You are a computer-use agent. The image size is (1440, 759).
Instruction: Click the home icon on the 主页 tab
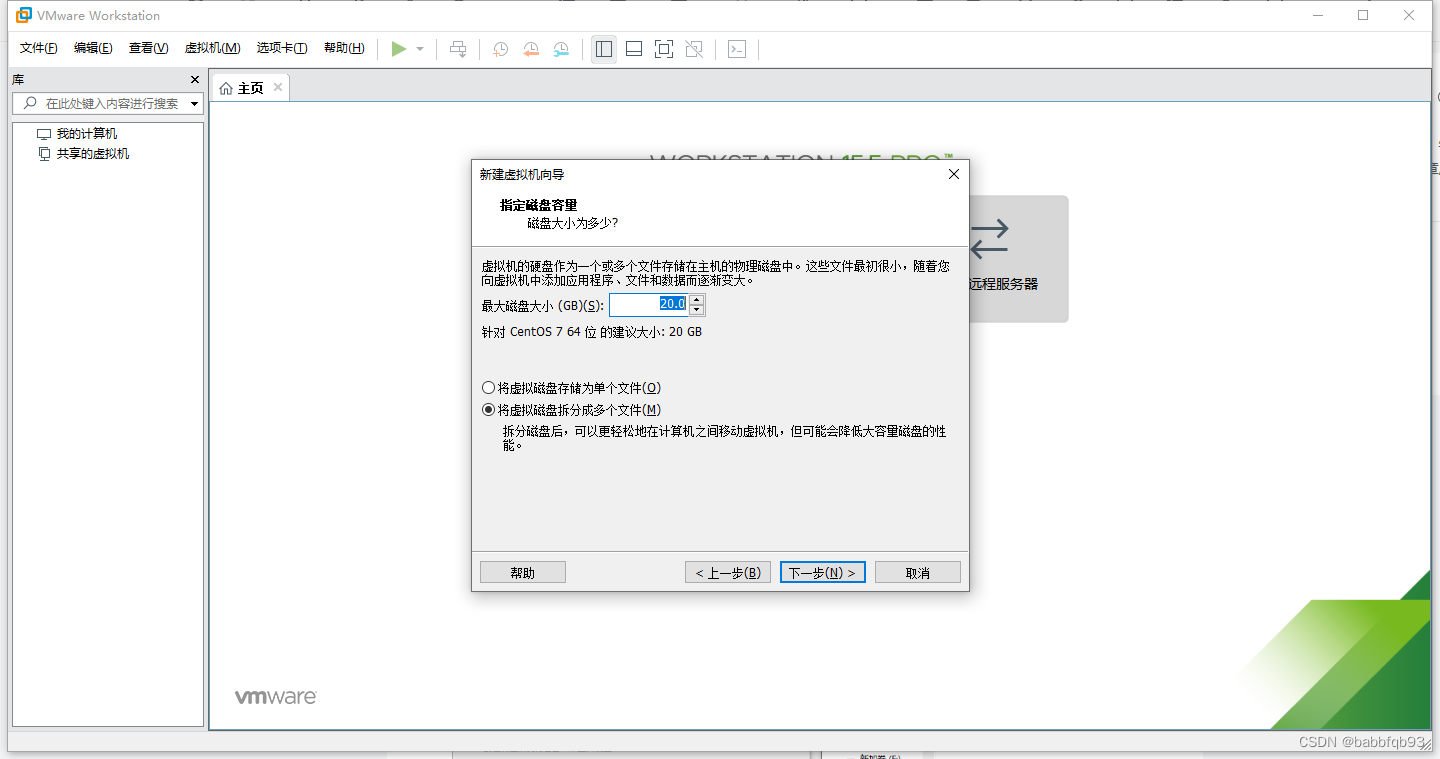[226, 88]
